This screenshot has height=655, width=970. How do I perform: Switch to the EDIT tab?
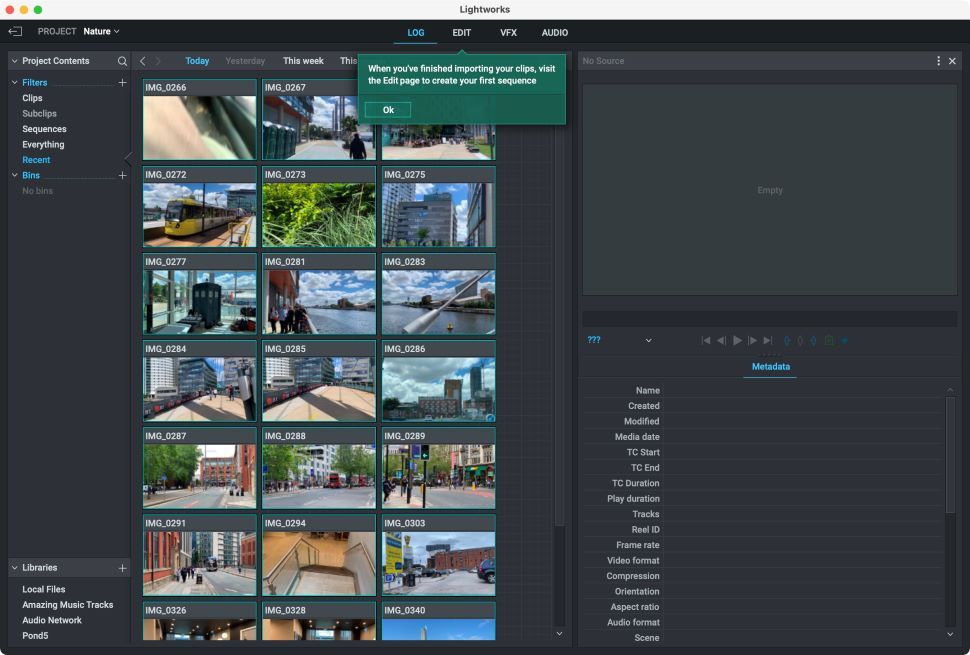[461, 32]
